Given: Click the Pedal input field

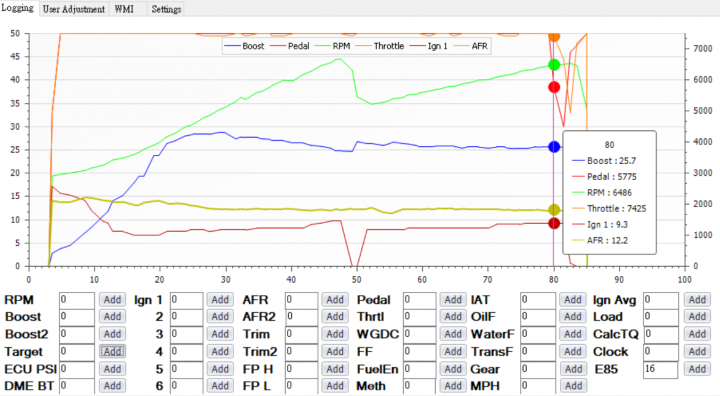Looking at the screenshot, I should click(x=419, y=300).
